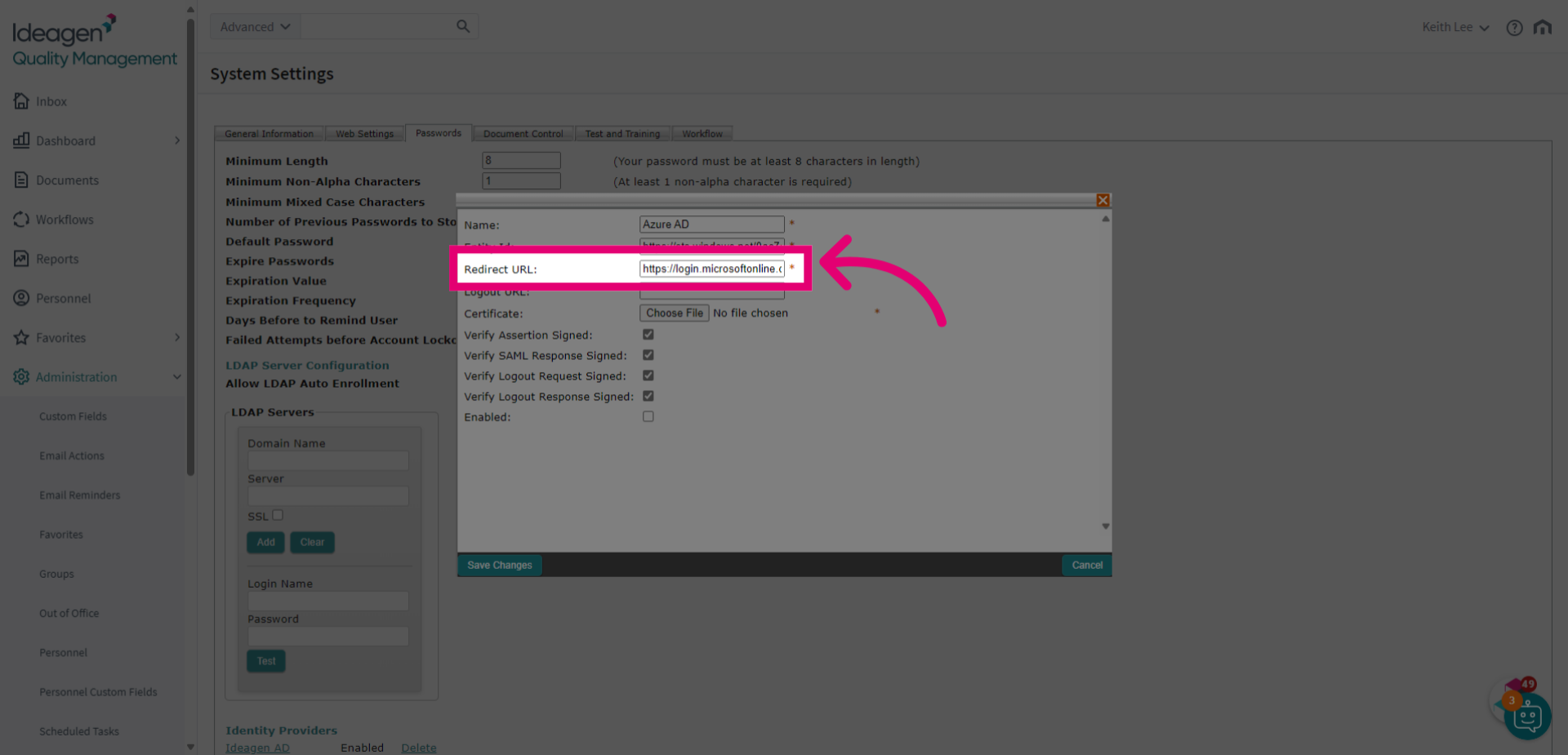
Task: Toggle Verify SAML Response Signed checkbox
Action: (648, 355)
